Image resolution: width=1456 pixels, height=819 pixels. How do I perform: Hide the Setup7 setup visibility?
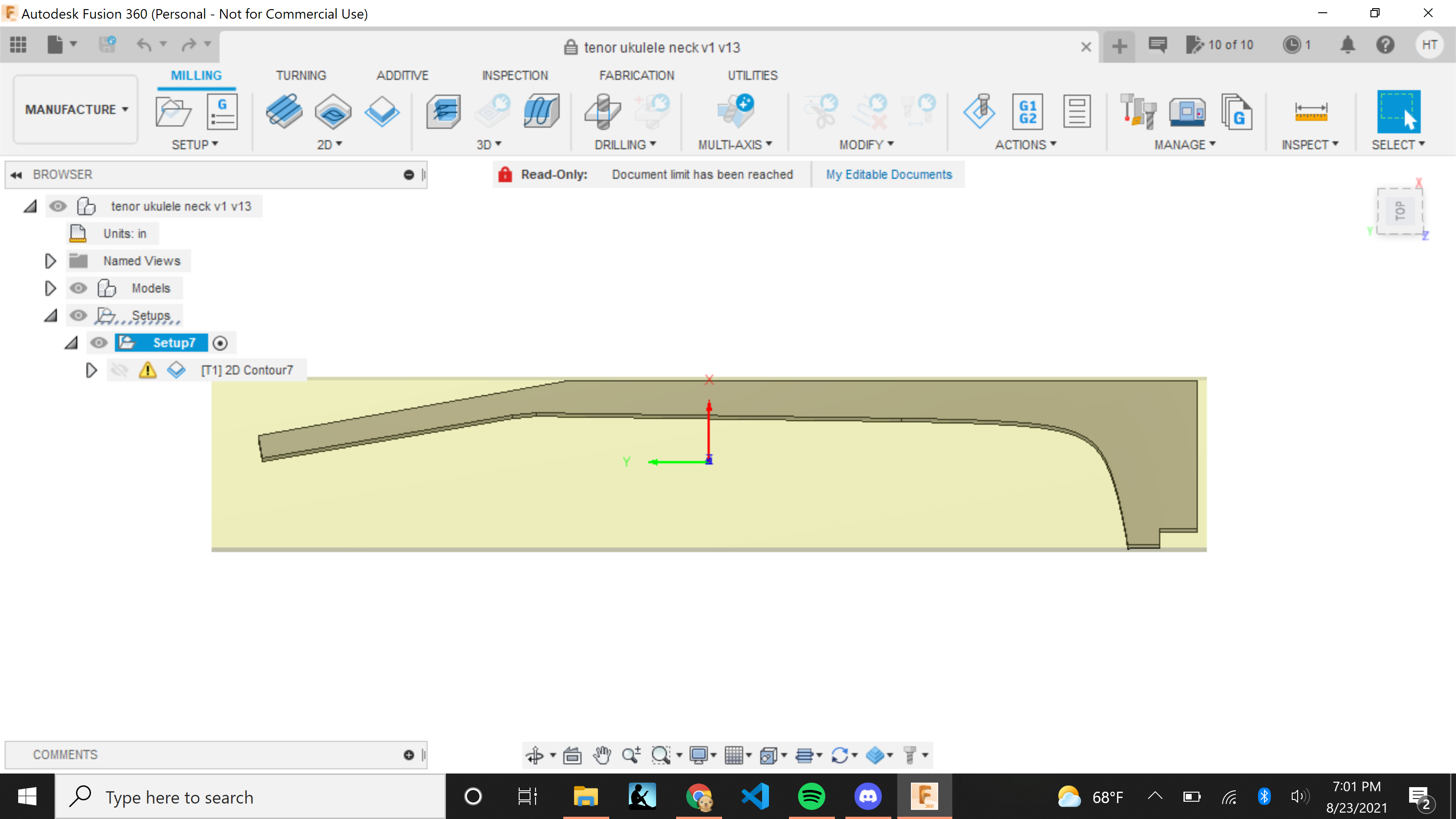click(x=100, y=343)
